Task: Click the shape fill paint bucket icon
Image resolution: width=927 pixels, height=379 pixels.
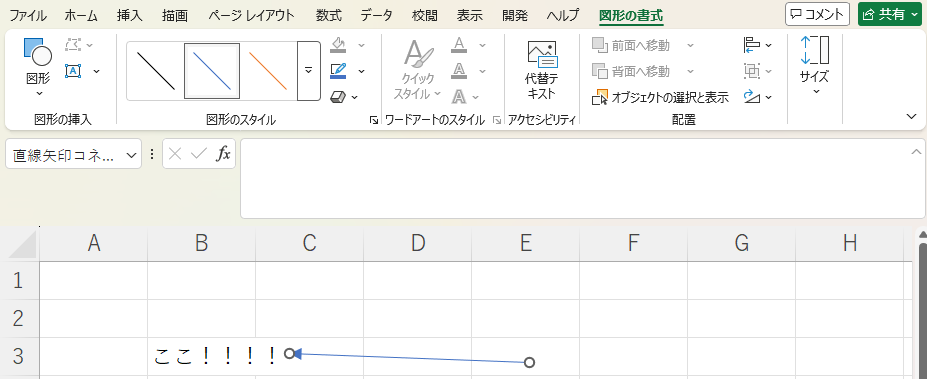Action: point(339,46)
